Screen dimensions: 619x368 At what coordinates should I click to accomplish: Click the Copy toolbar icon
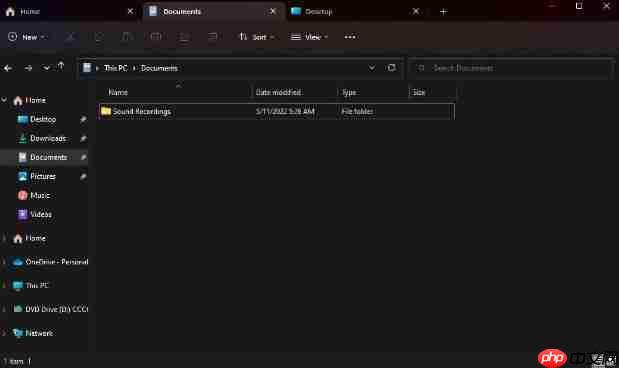pos(99,37)
